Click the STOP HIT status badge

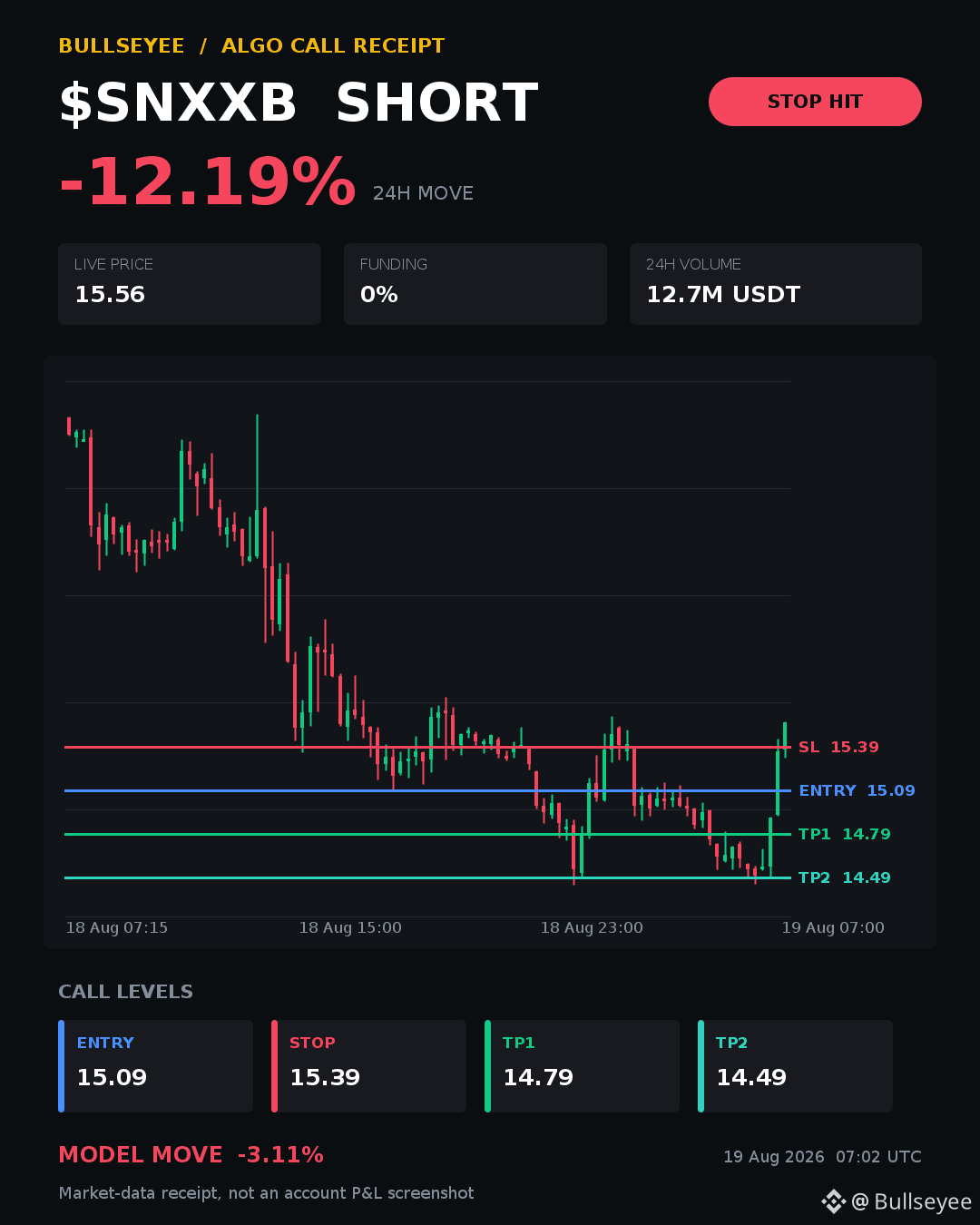815,102
